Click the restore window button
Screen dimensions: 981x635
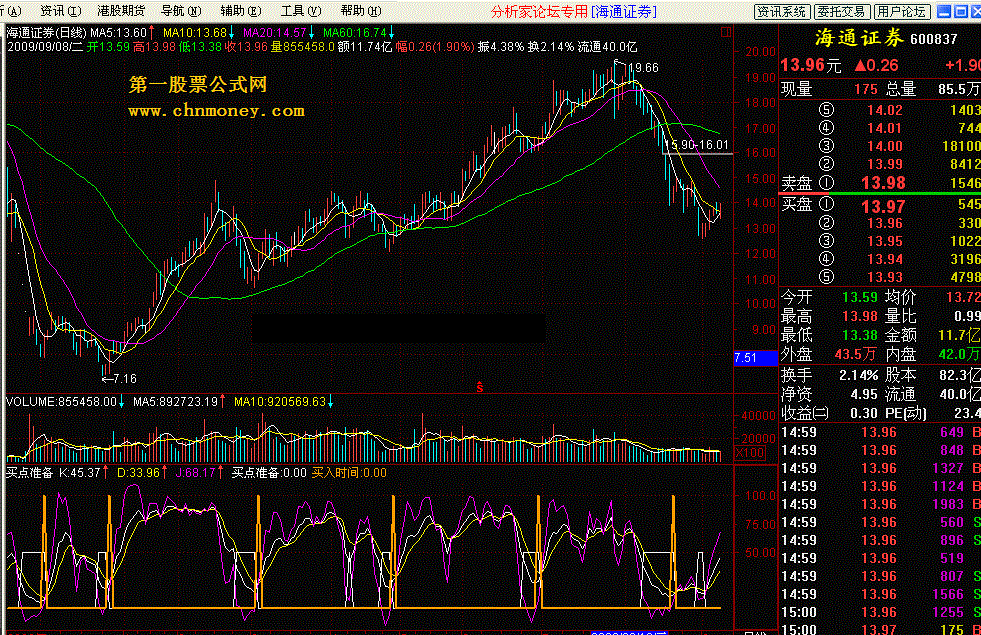click(961, 11)
